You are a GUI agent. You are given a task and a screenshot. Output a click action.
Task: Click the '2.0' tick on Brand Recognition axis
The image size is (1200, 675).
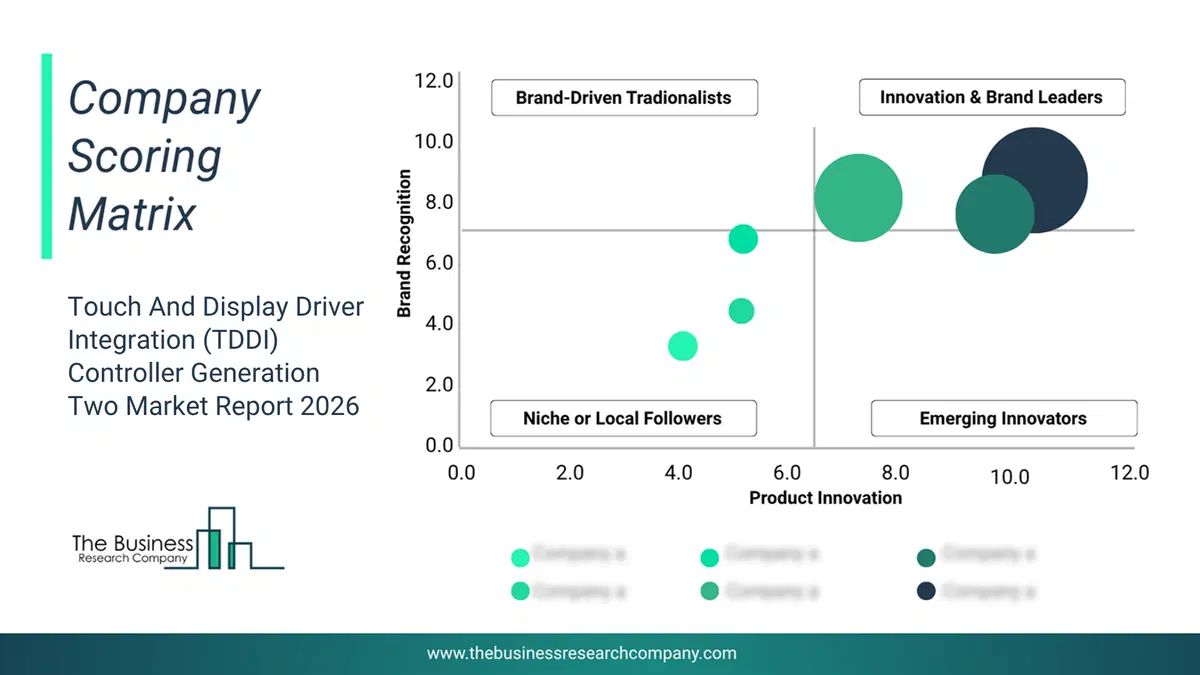pyautogui.click(x=439, y=384)
